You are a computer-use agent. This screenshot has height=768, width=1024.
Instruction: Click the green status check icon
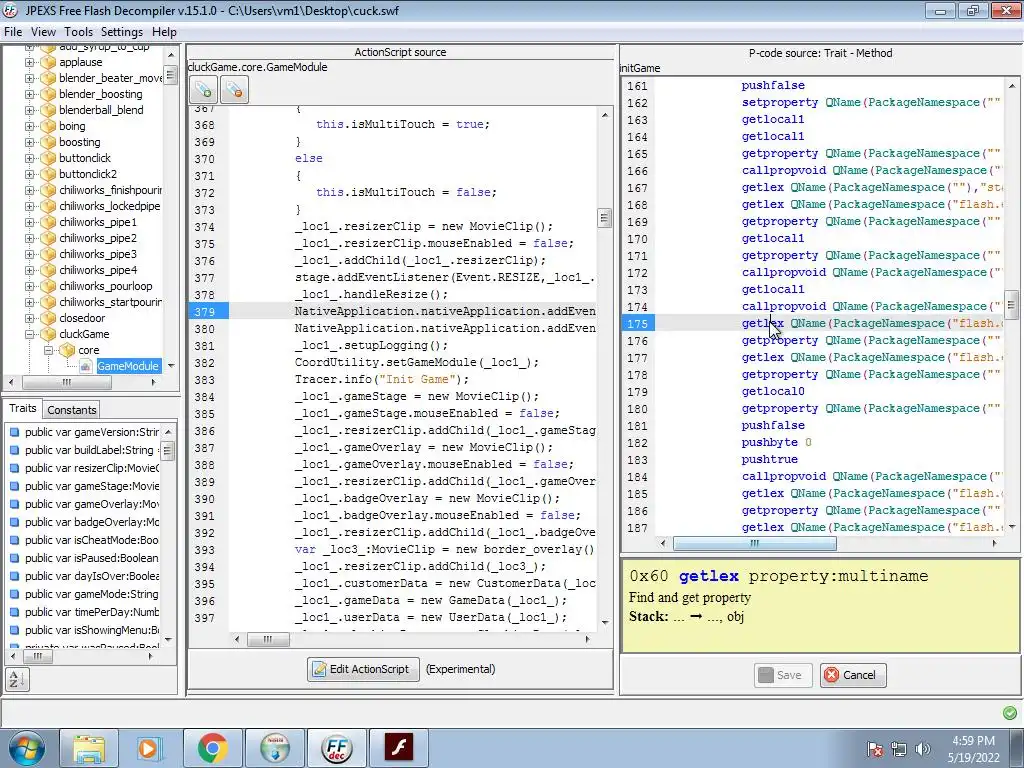click(x=1010, y=712)
